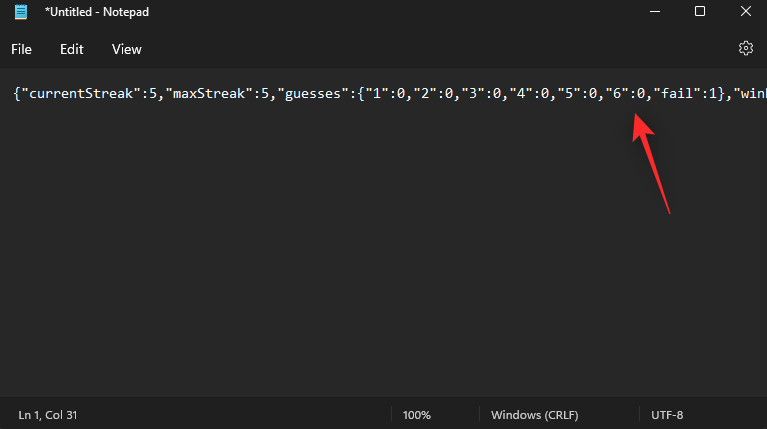Click the "6" key inside guesses object
767x429 pixels.
coord(616,94)
